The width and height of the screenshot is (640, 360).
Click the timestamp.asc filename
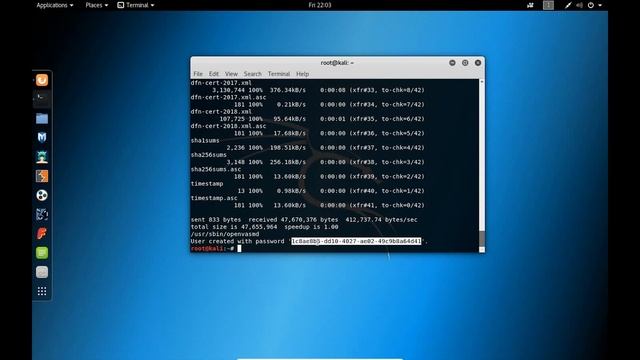click(214, 198)
